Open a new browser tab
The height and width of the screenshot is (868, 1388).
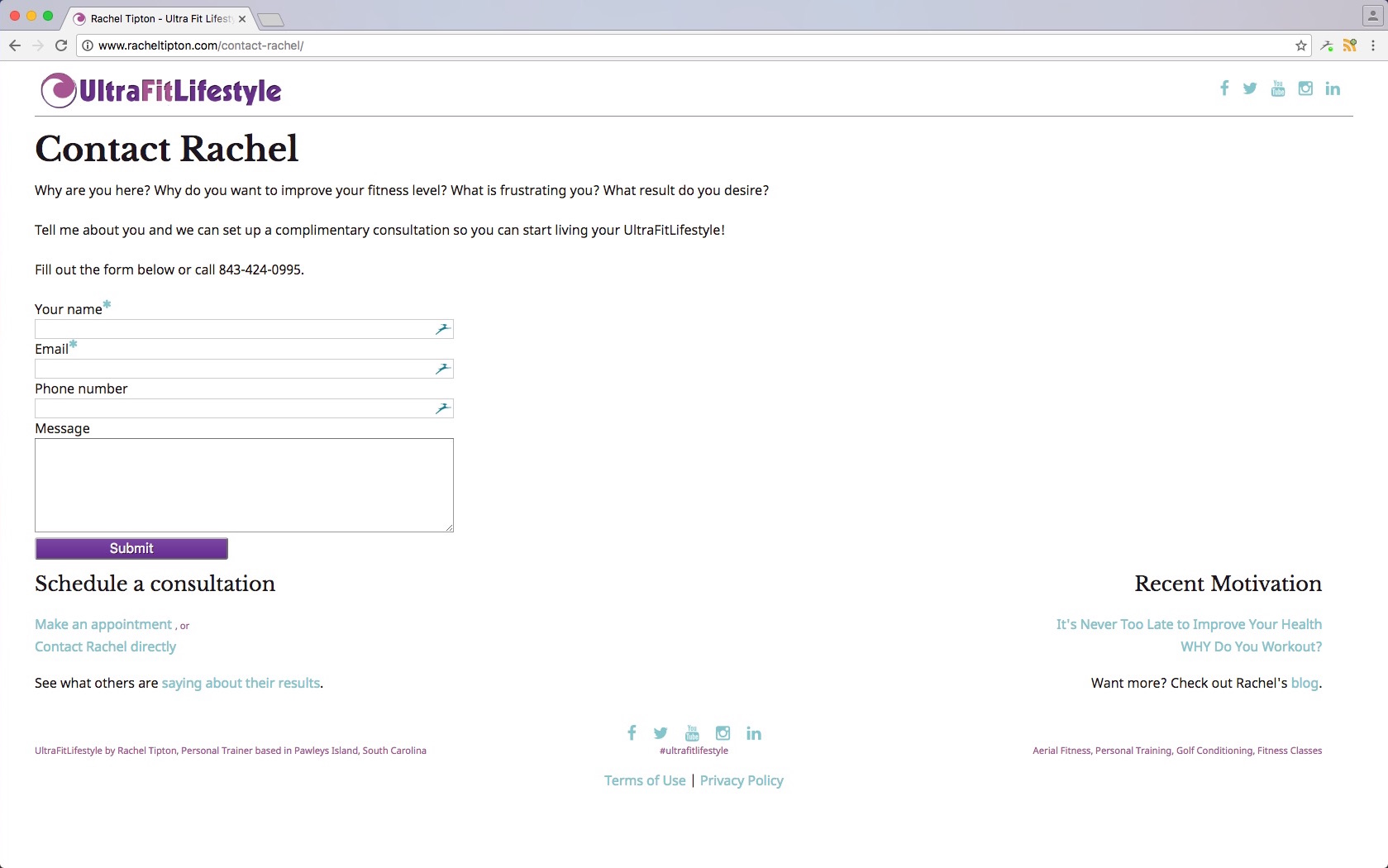270,19
